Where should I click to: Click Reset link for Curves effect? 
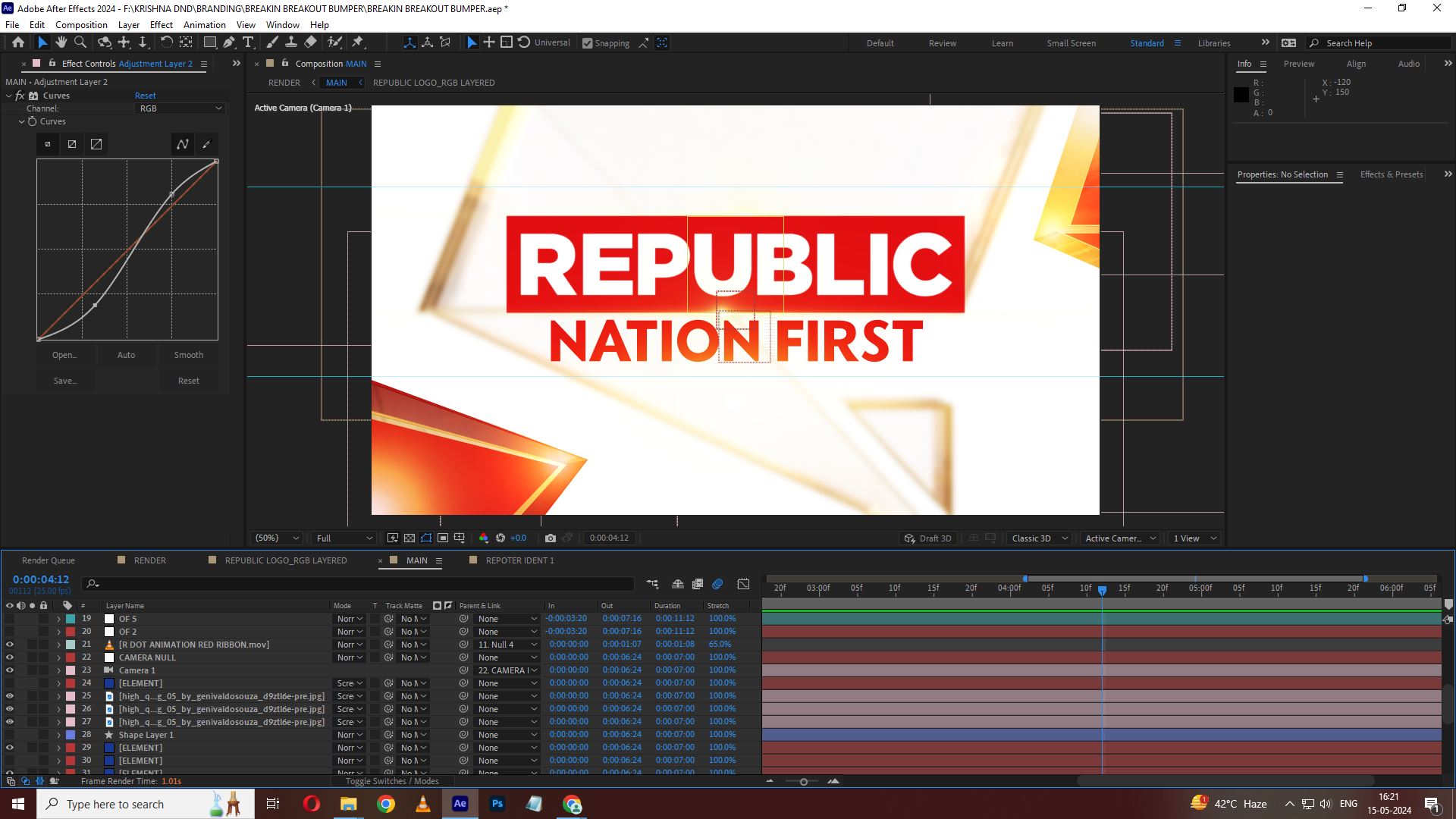145,96
